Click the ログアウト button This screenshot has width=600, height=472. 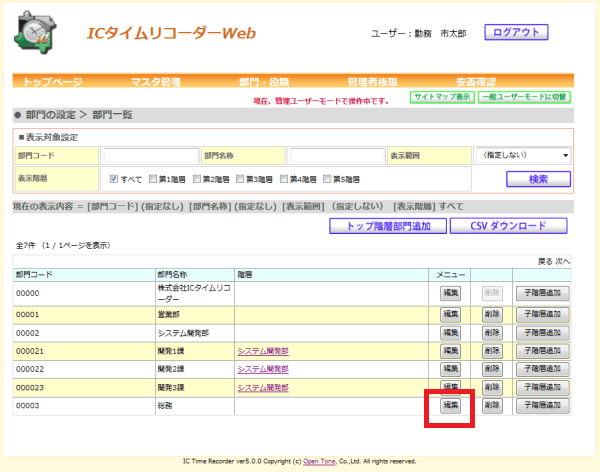point(516,32)
